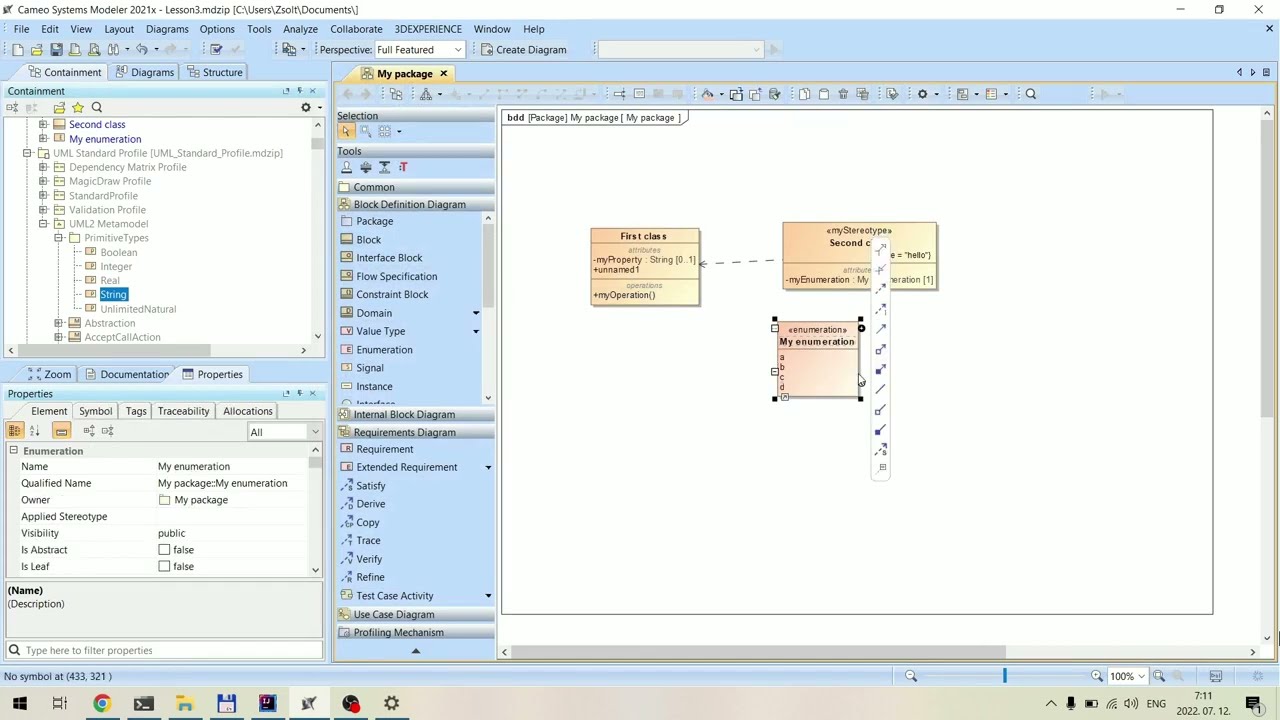Viewport: 1280px width, 720px height.
Task: Select the Derive relationship tool
Action: (370, 504)
